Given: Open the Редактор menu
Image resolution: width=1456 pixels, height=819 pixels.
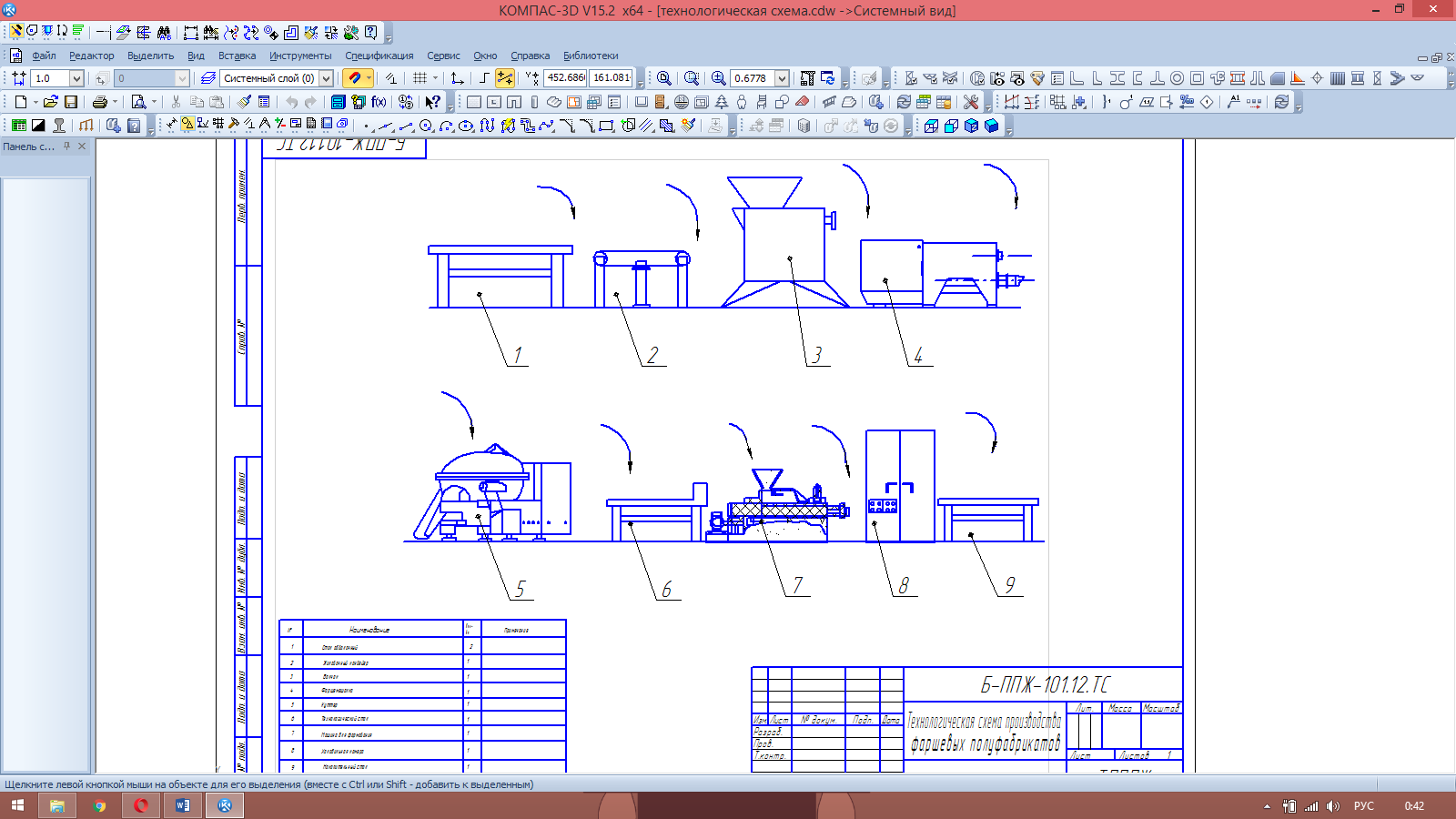Looking at the screenshot, I should tap(92, 56).
